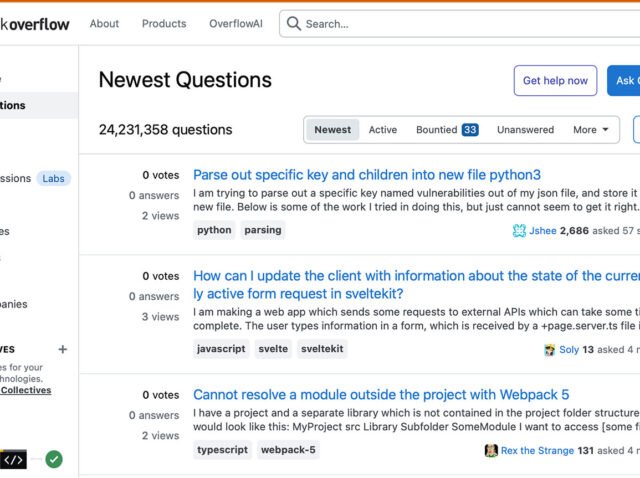Click the 'Newest Questions' heading
Screen dimensions: 640x478
[x=185, y=80]
